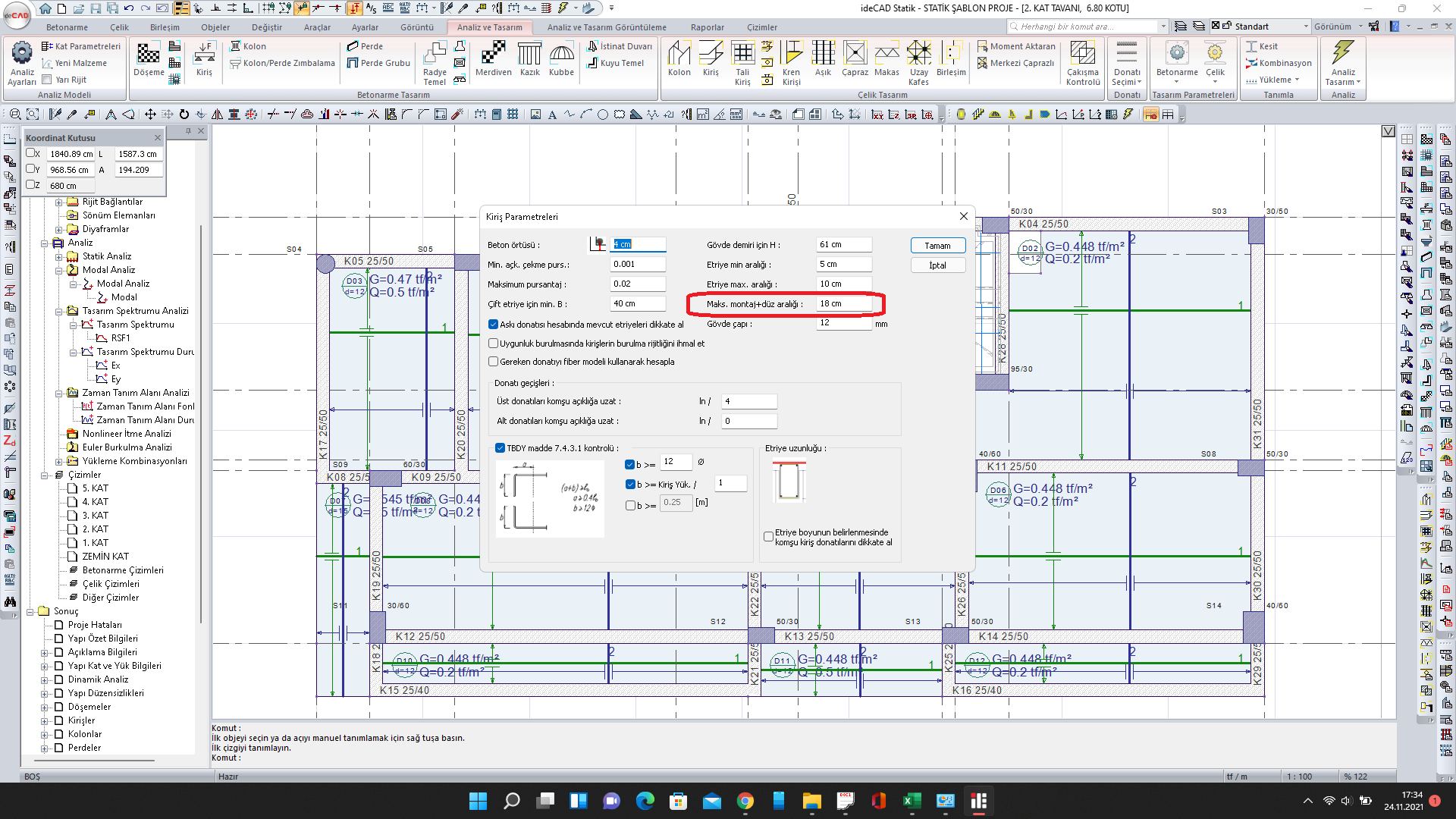
Task: Select steel Kolon tool in Çelik Tasarım
Action: pos(679,59)
